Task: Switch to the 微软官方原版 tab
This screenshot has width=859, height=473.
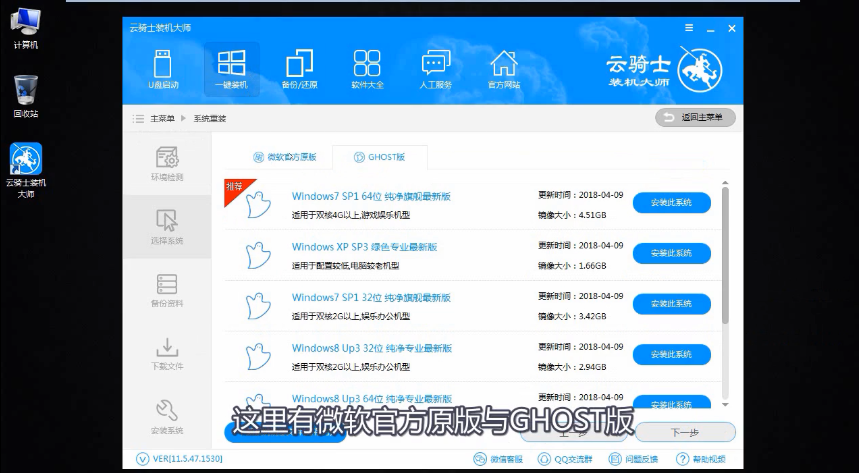Action: tap(284, 157)
